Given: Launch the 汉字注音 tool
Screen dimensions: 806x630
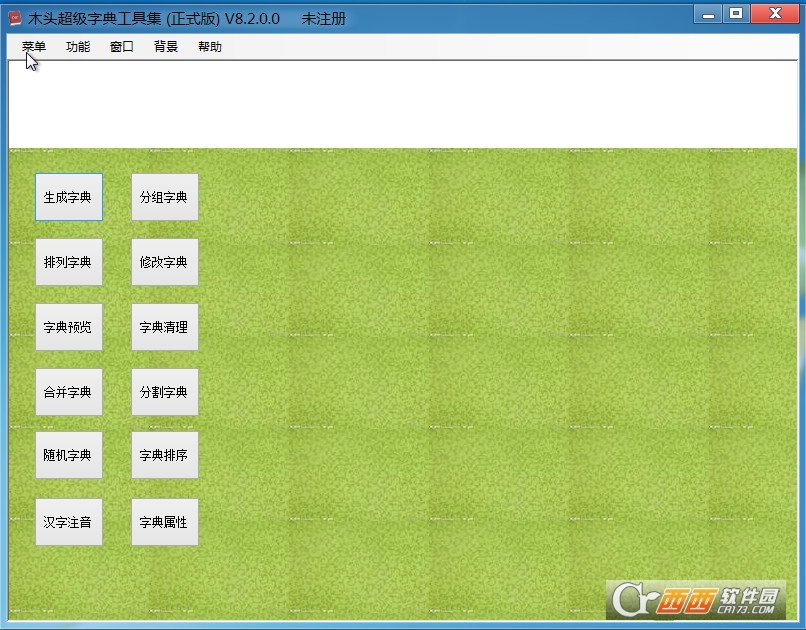Looking at the screenshot, I should tap(69, 522).
